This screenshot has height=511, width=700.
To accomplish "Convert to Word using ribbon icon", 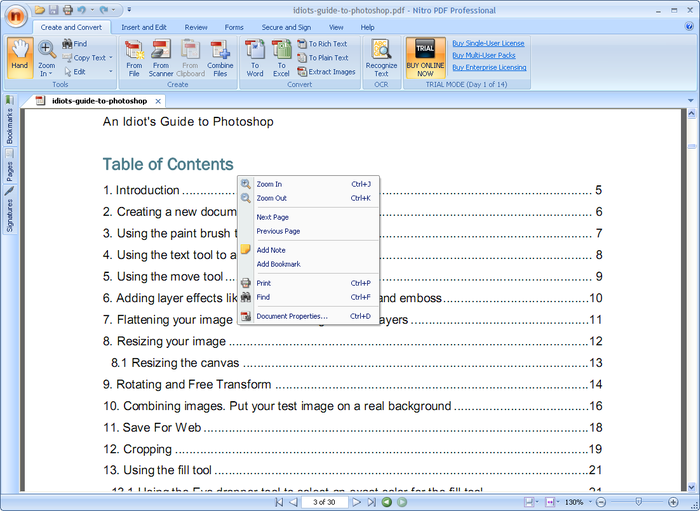I will point(255,58).
